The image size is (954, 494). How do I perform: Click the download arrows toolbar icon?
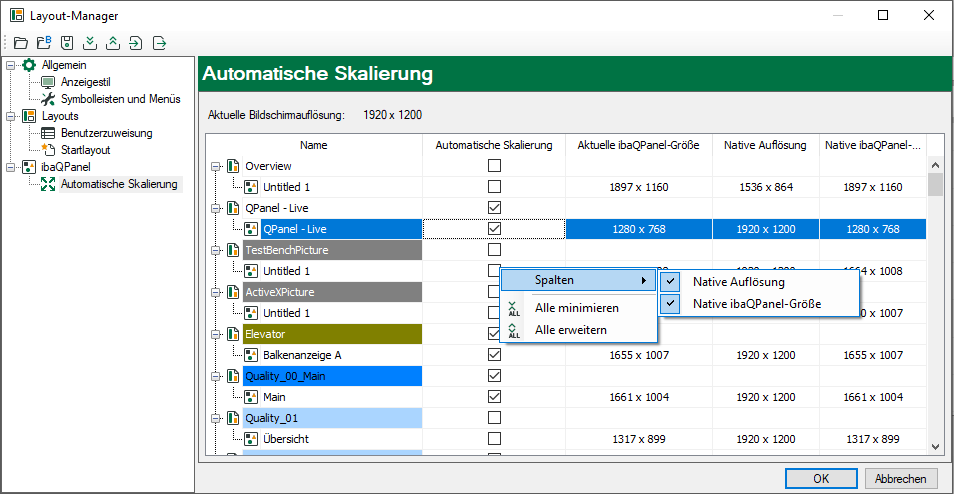coord(90,43)
